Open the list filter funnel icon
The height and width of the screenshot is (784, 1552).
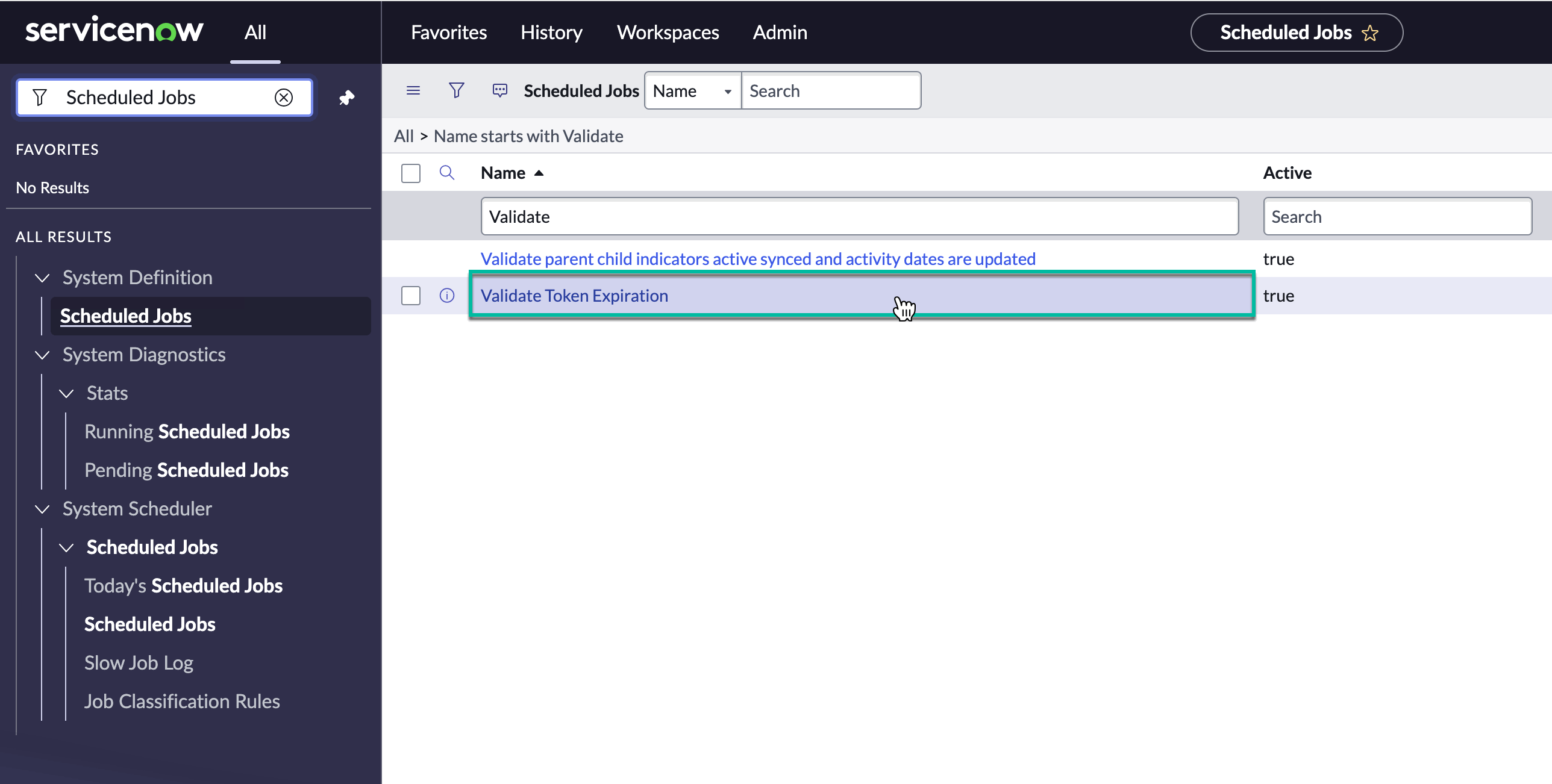click(x=456, y=90)
